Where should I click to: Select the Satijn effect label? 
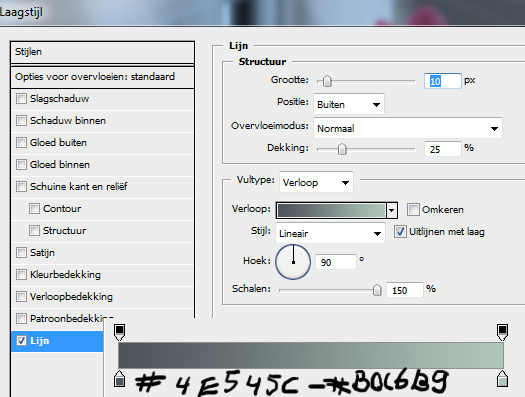click(x=42, y=252)
